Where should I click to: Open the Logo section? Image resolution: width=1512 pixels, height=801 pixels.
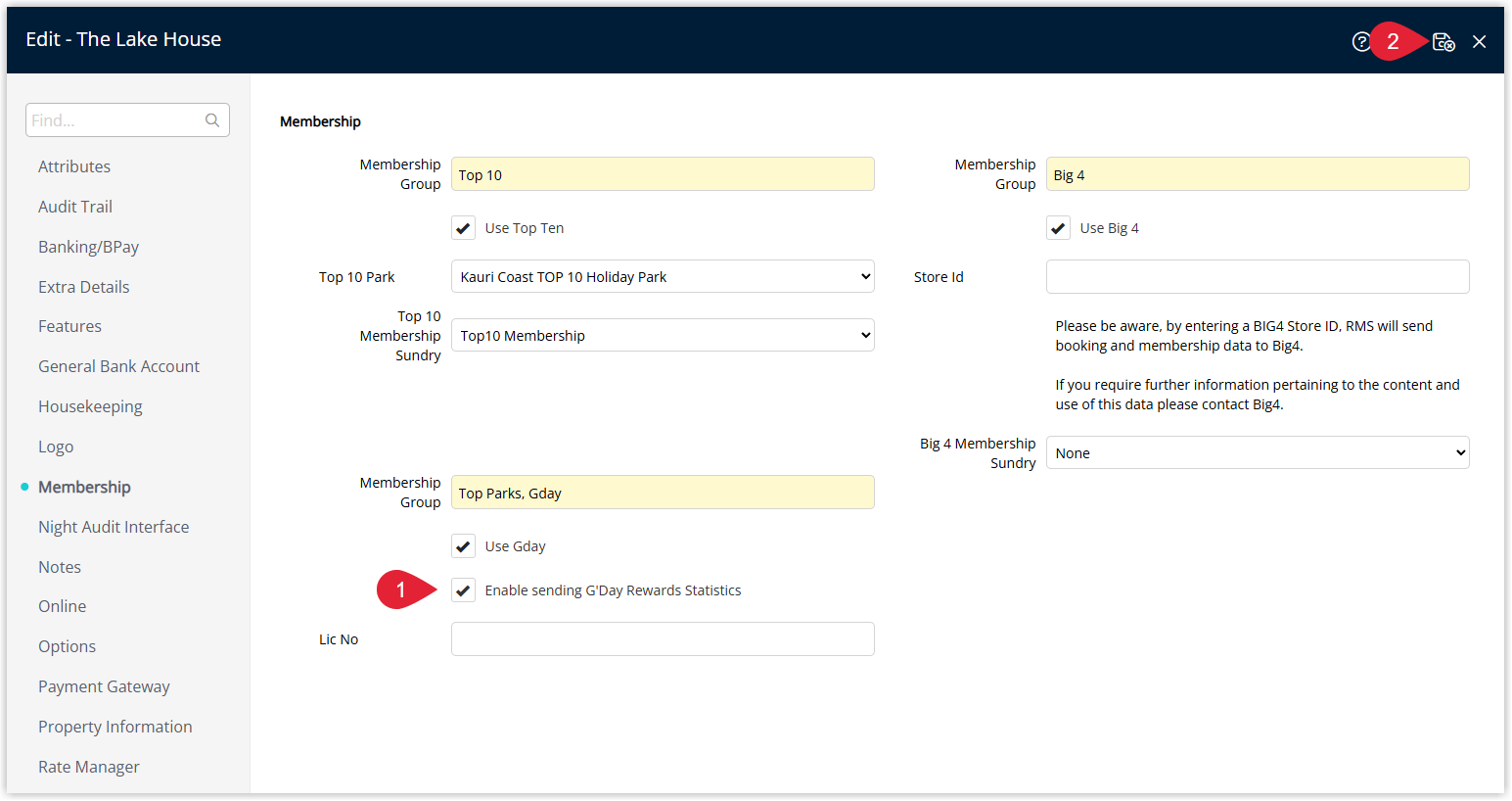[x=56, y=447]
